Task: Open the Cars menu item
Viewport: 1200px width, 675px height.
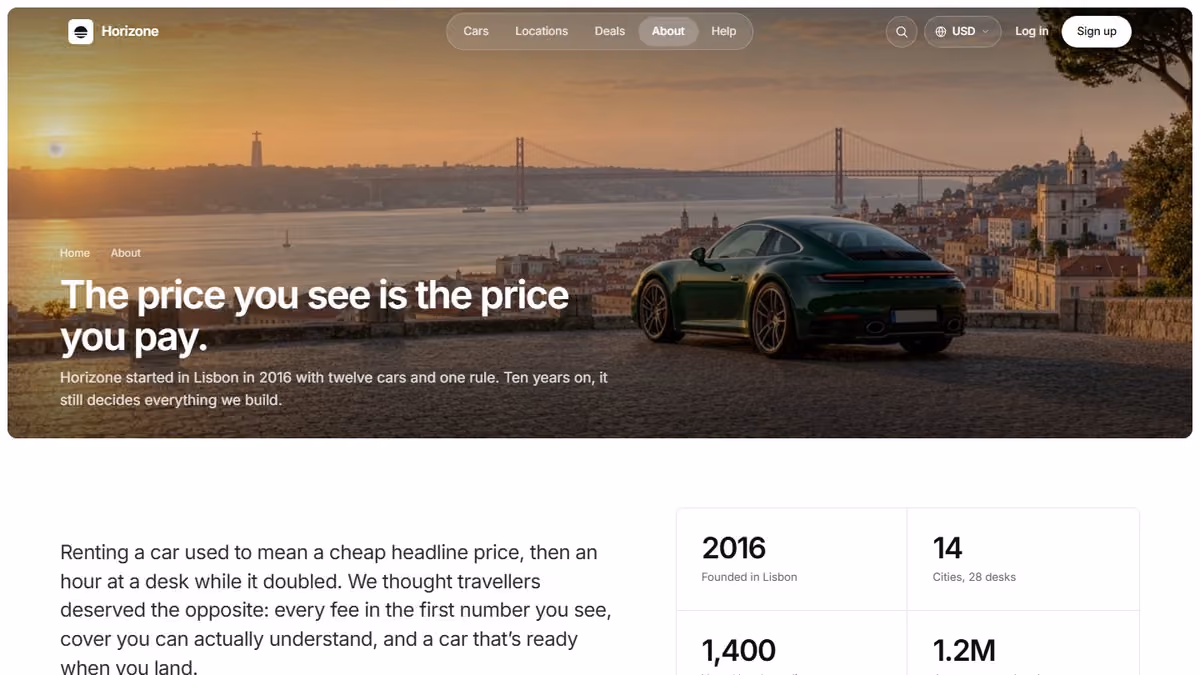Action: coord(476,31)
